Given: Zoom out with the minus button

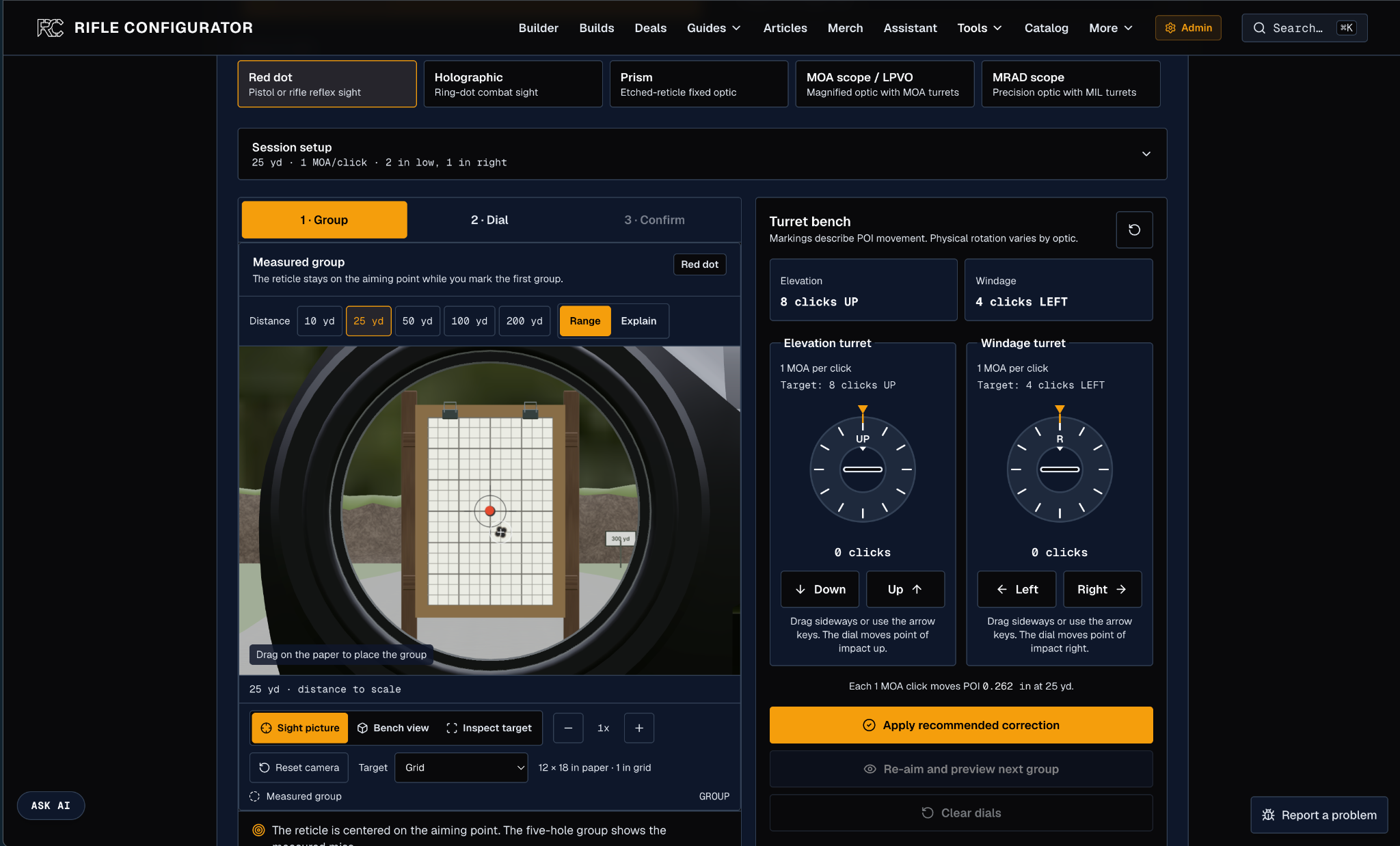Looking at the screenshot, I should 568,728.
